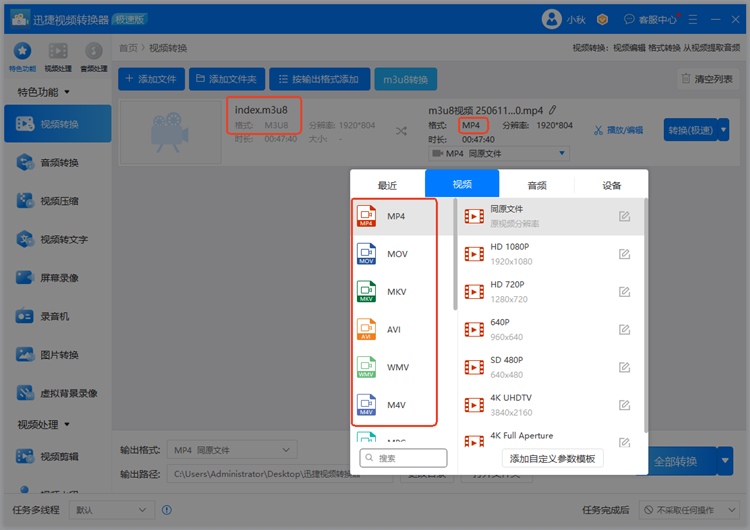Switch to the 视频 tab
750x530 pixels.
[x=462, y=184]
